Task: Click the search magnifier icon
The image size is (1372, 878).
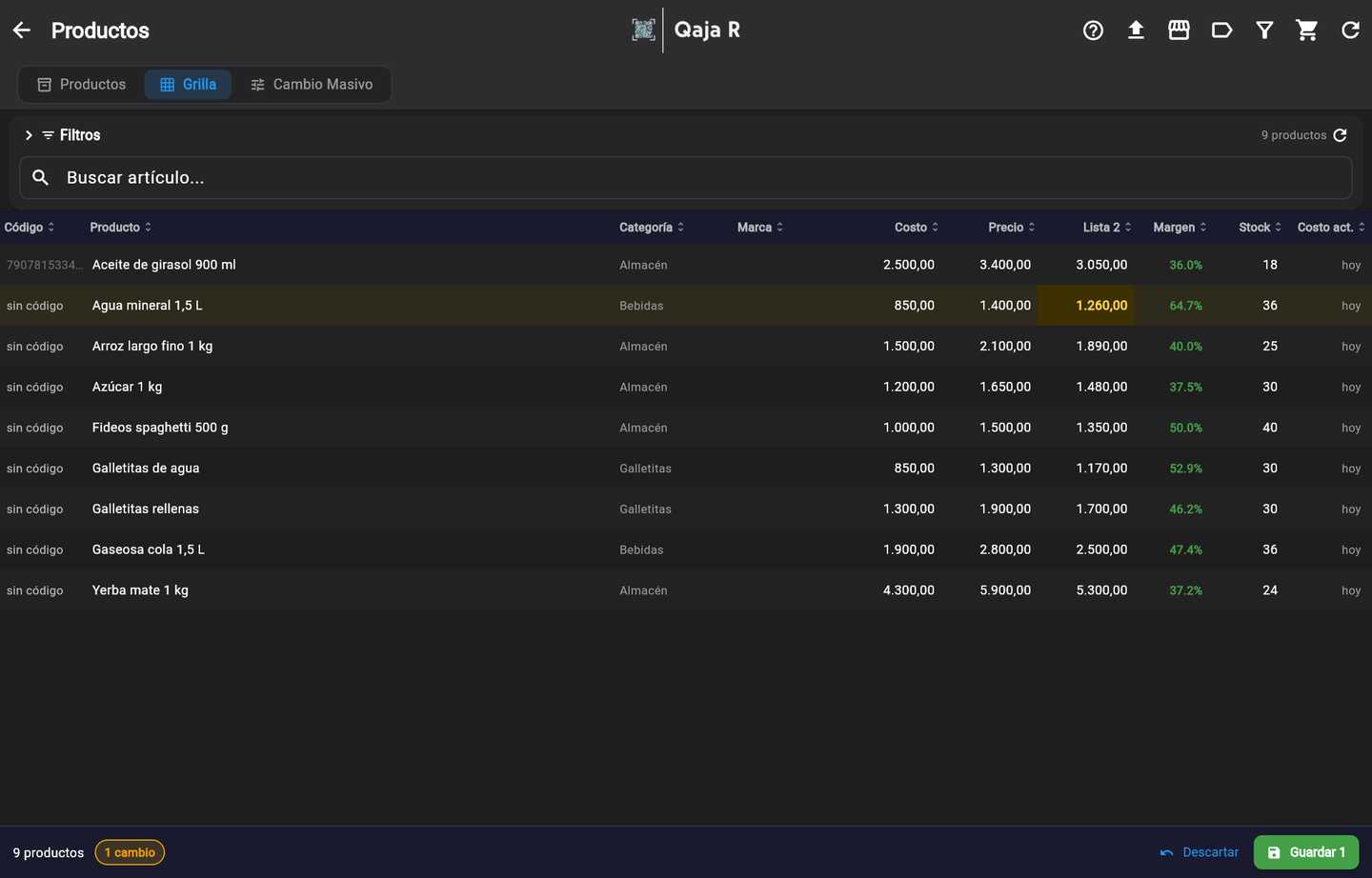Action: [x=40, y=178]
